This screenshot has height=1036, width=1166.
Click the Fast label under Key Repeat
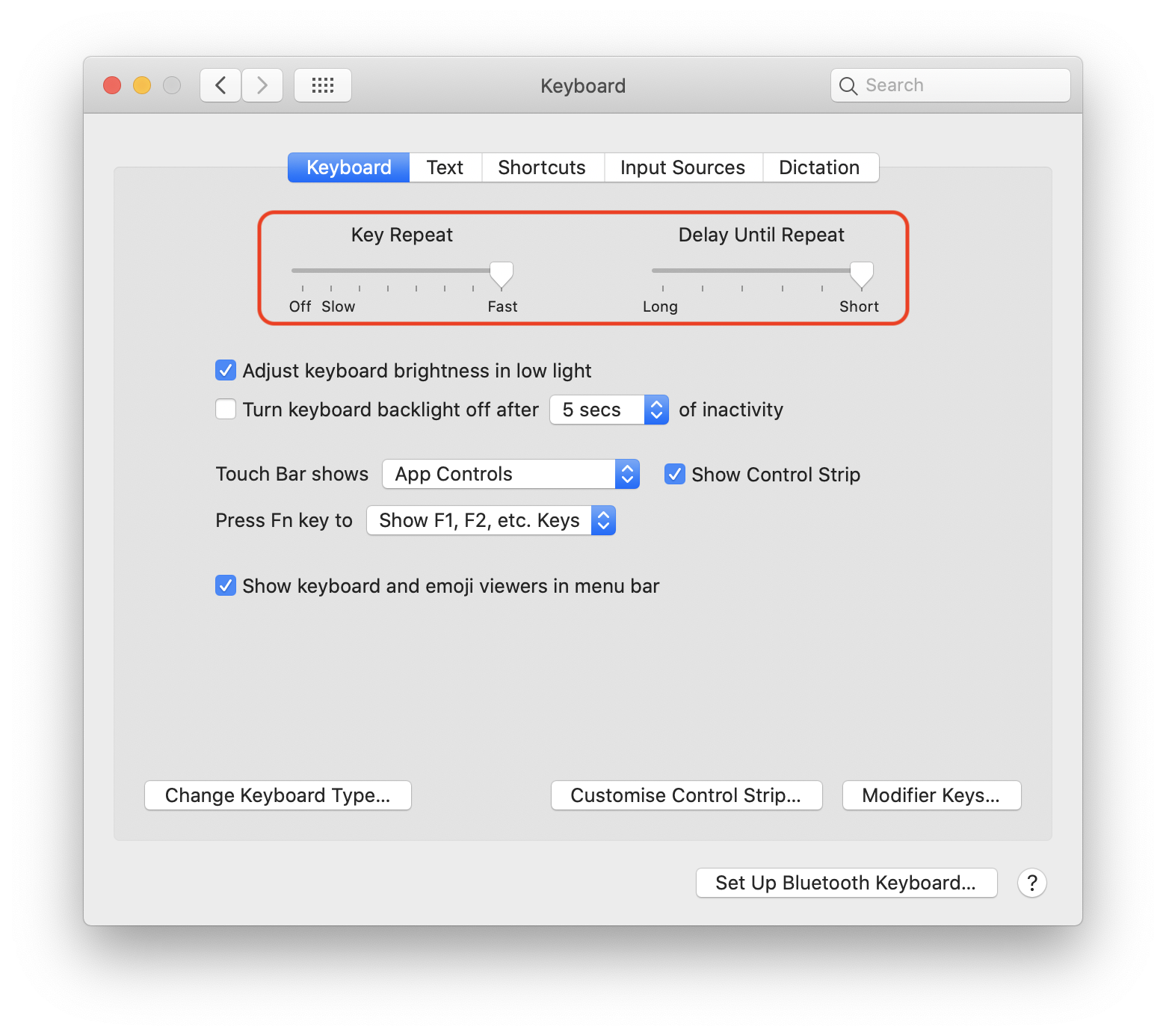(502, 306)
